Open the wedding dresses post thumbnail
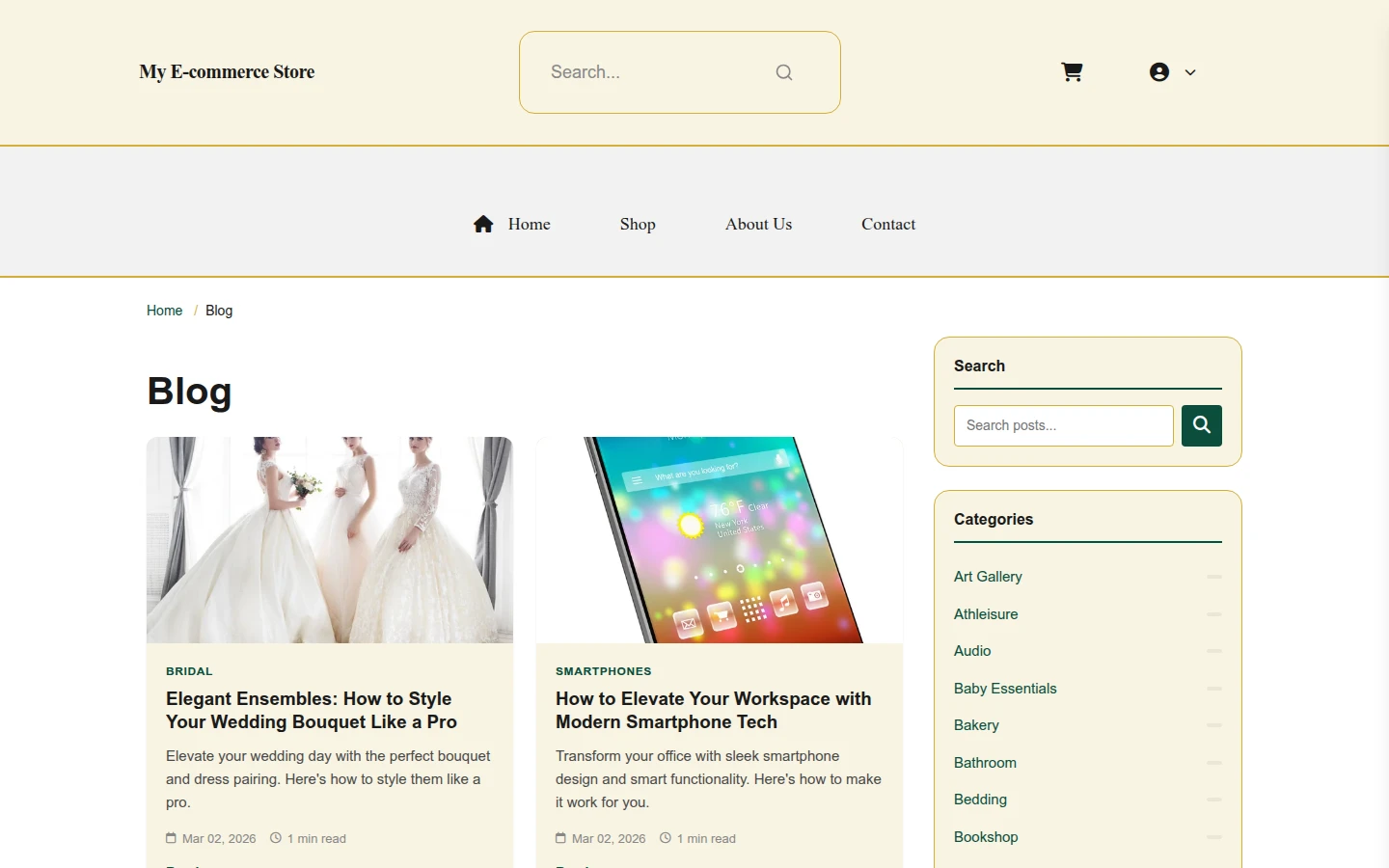This screenshot has width=1389, height=868. coord(330,540)
